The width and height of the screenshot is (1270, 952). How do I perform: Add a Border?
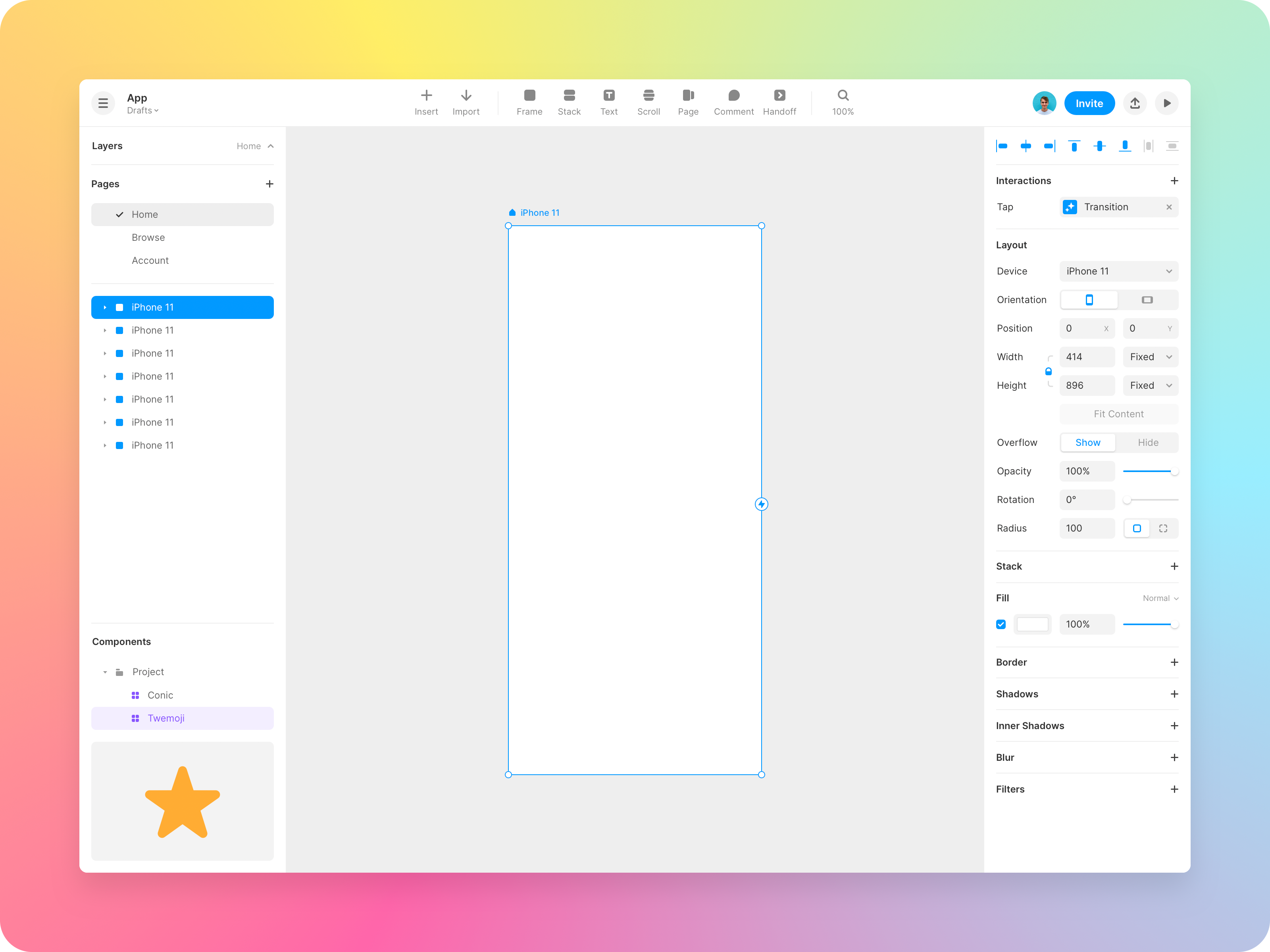[1174, 662]
